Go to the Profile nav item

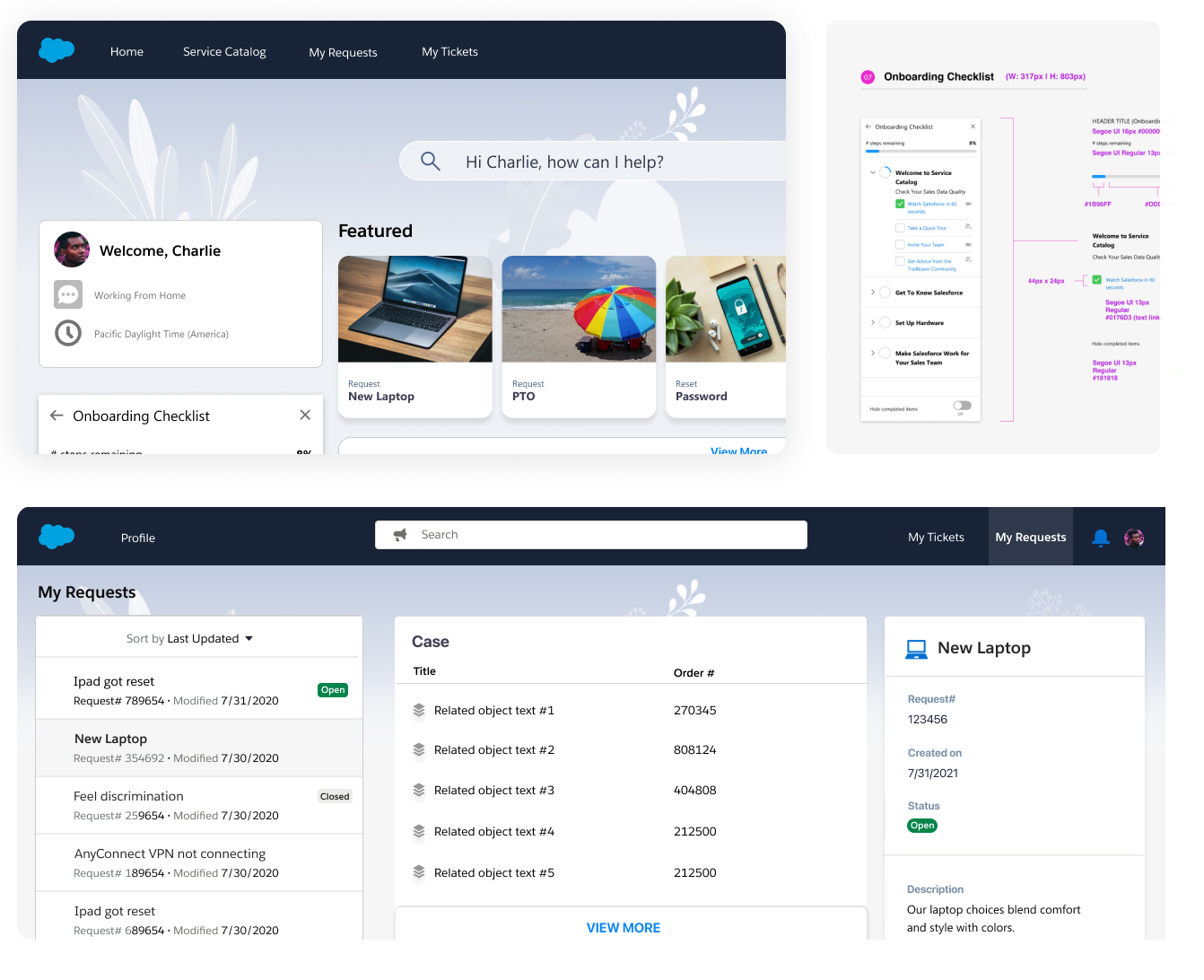click(x=138, y=538)
